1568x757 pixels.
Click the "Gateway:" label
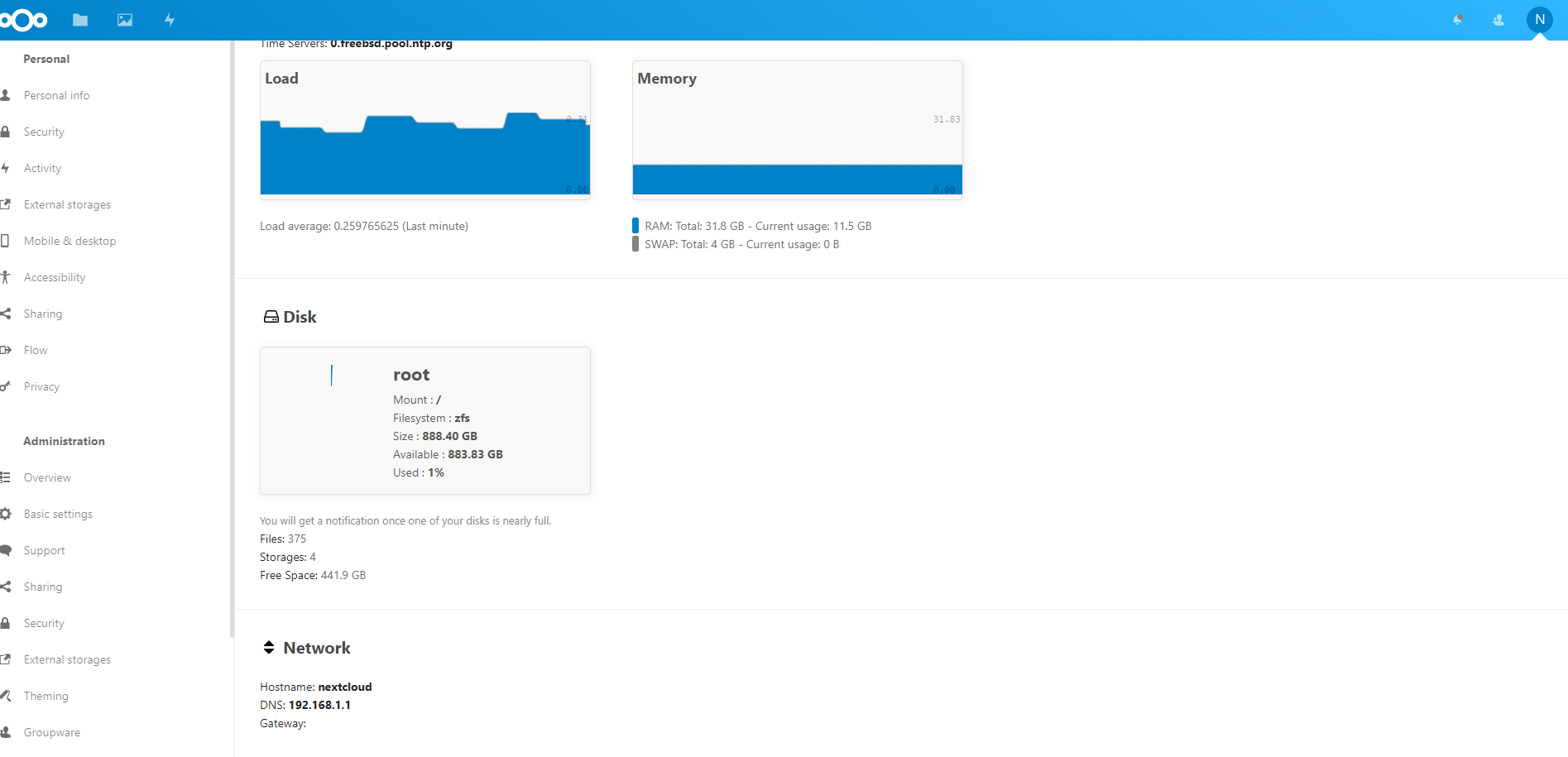pyautogui.click(x=283, y=723)
